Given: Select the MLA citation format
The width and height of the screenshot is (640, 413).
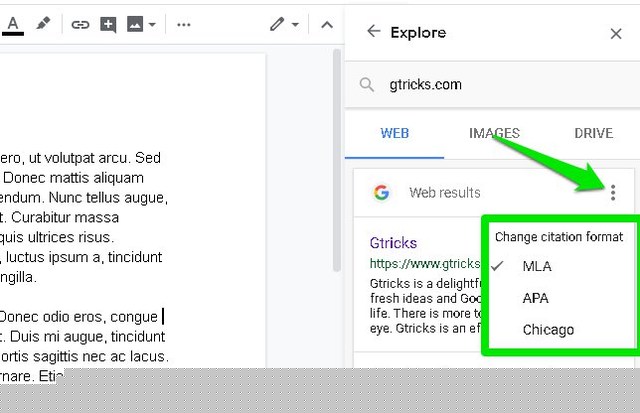Looking at the screenshot, I should [x=536, y=267].
